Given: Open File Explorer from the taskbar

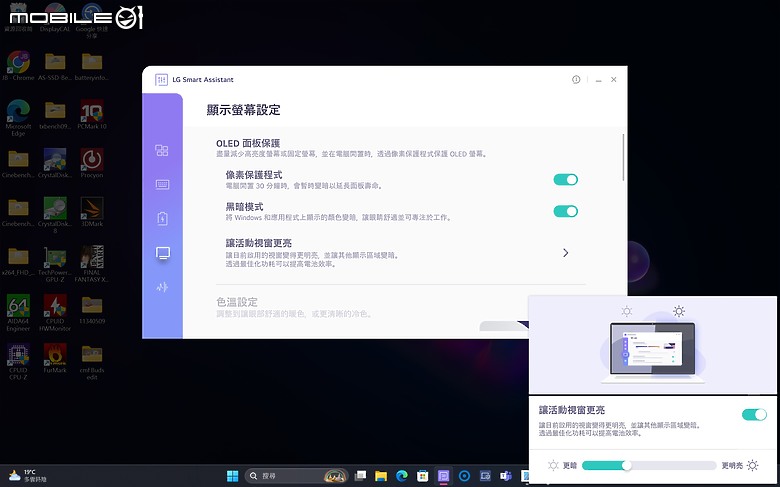Looking at the screenshot, I should [x=381, y=476].
